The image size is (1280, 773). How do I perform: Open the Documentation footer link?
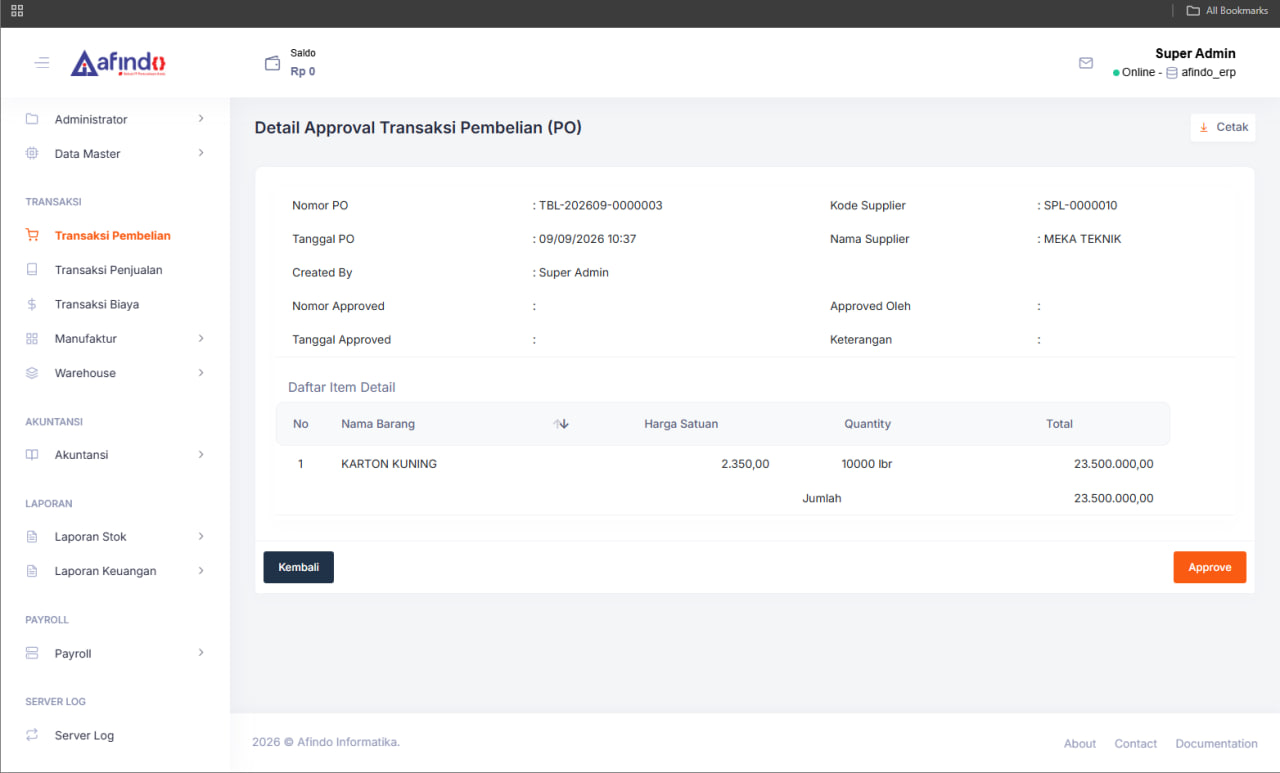pyautogui.click(x=1217, y=744)
